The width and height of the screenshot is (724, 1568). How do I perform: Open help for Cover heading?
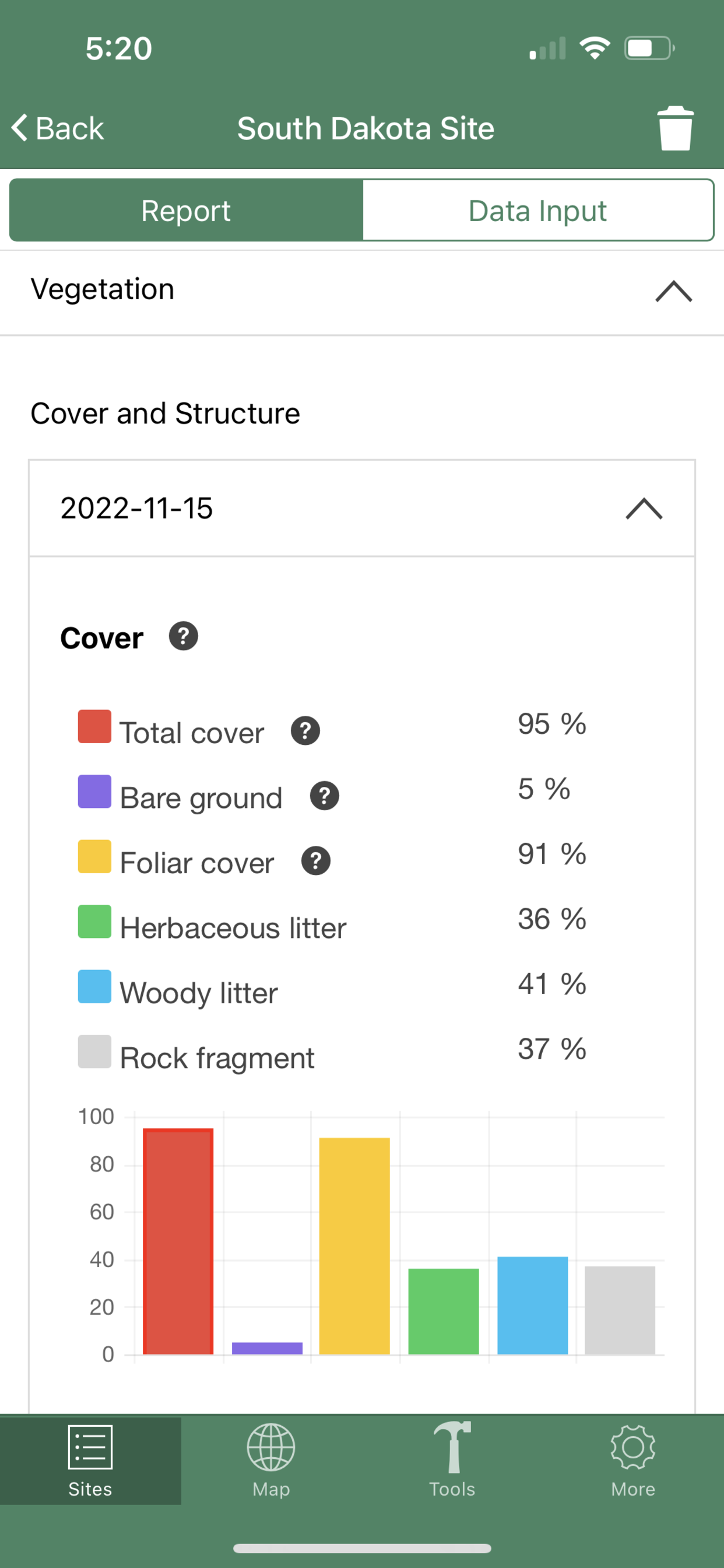(183, 636)
